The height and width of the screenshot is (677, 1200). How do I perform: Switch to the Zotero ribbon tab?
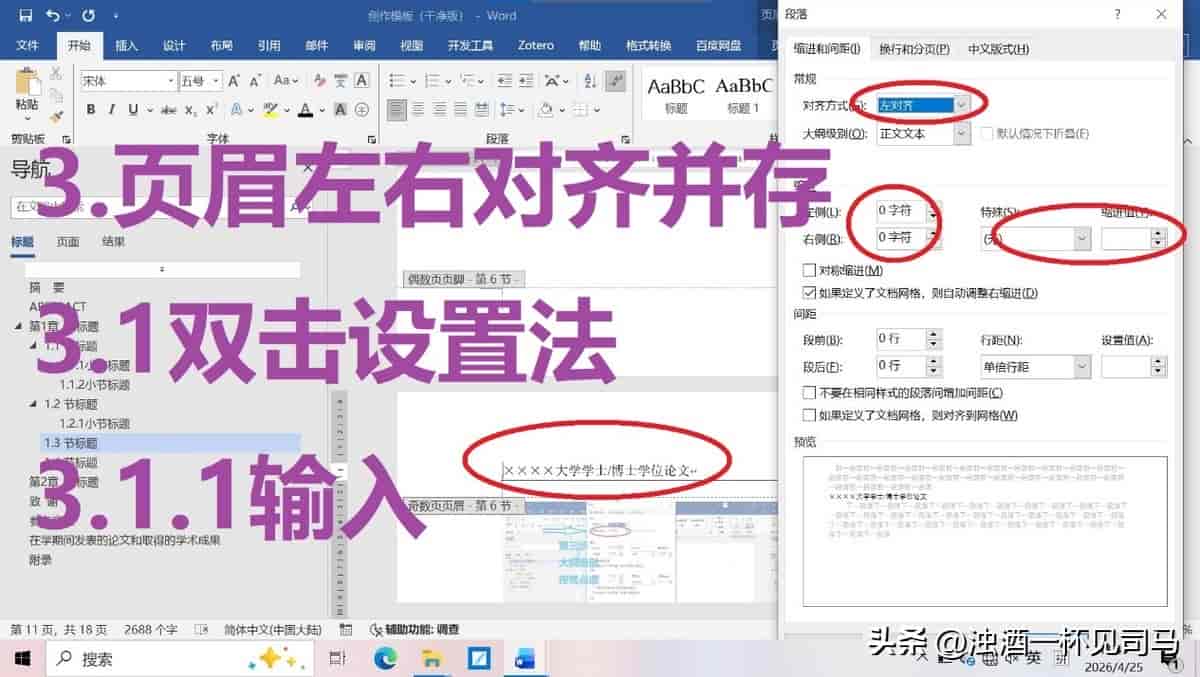536,46
